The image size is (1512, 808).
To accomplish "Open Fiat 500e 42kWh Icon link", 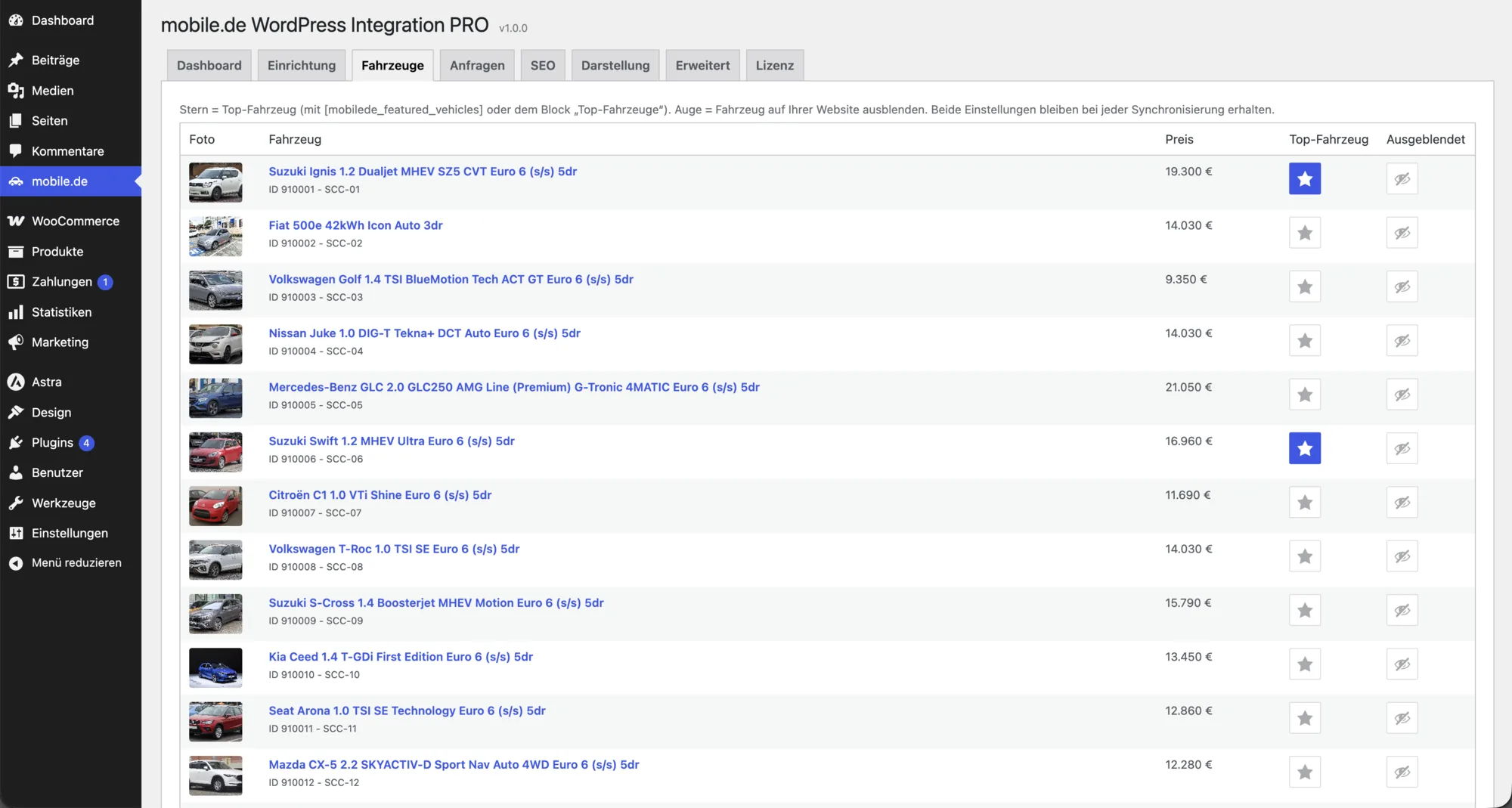I will click(355, 225).
